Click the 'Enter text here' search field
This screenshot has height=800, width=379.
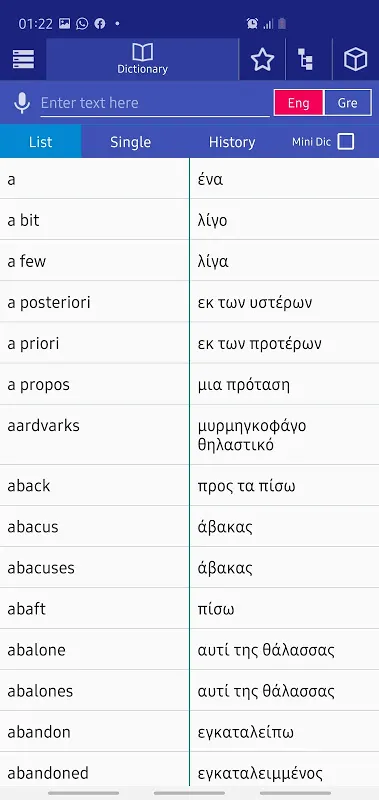pos(155,103)
